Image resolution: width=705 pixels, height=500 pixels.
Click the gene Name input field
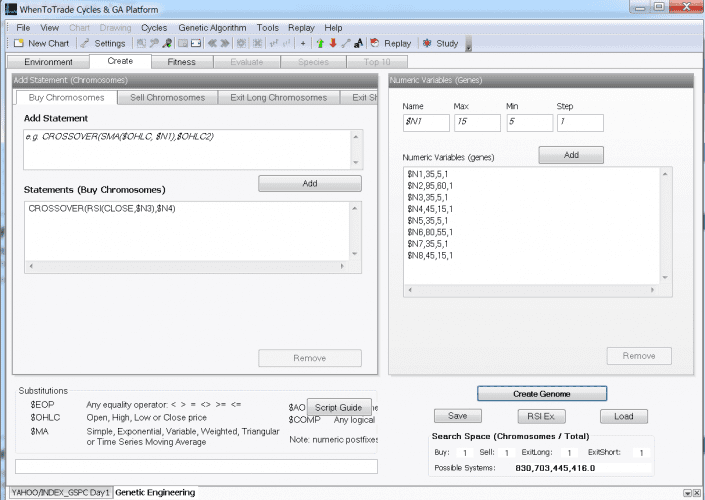(x=426, y=122)
